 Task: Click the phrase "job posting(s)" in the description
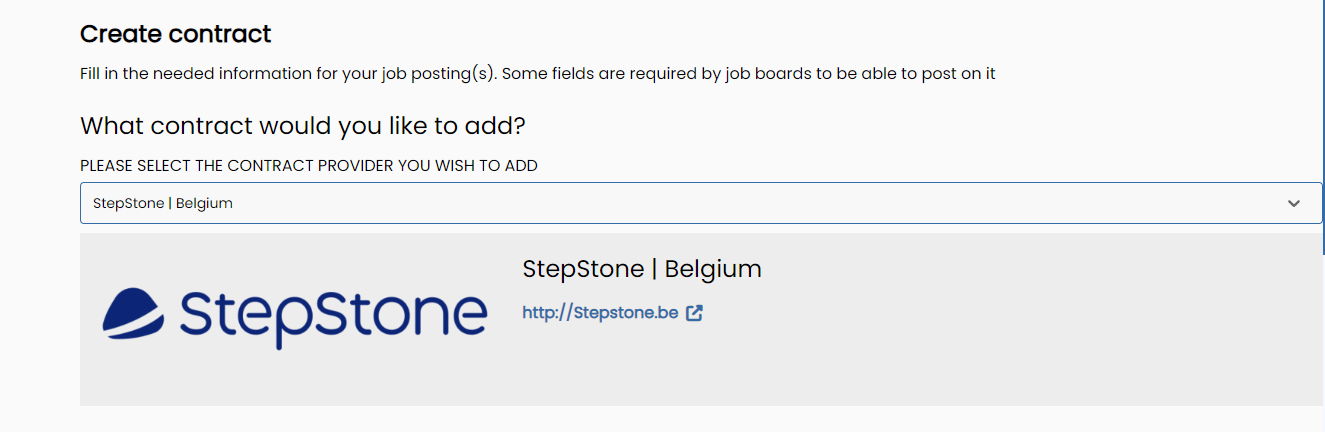(x=442, y=74)
